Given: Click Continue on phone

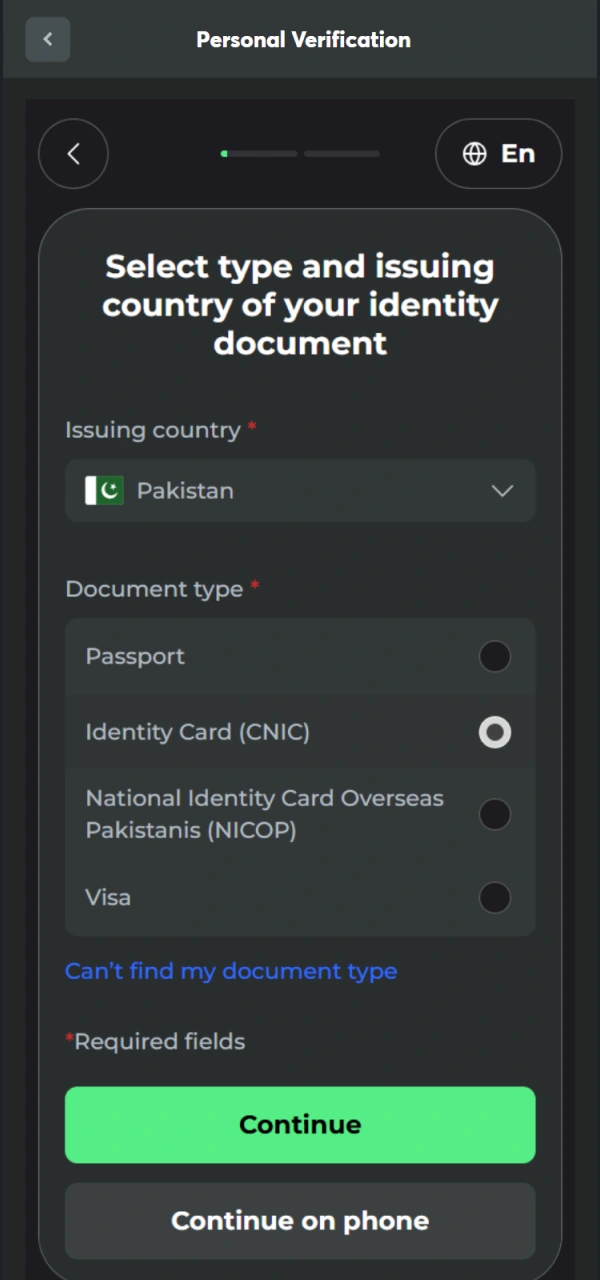Looking at the screenshot, I should (x=300, y=1221).
